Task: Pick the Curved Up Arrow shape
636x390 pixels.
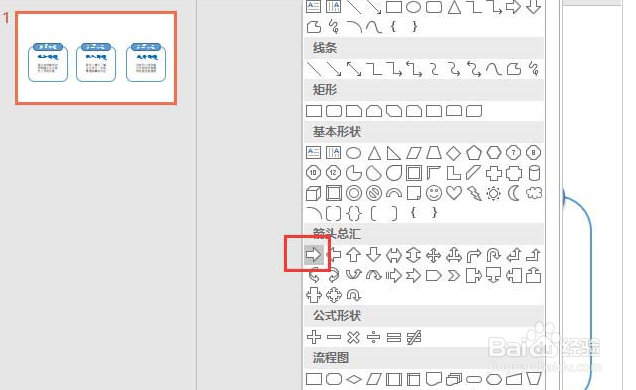Action: click(353, 276)
